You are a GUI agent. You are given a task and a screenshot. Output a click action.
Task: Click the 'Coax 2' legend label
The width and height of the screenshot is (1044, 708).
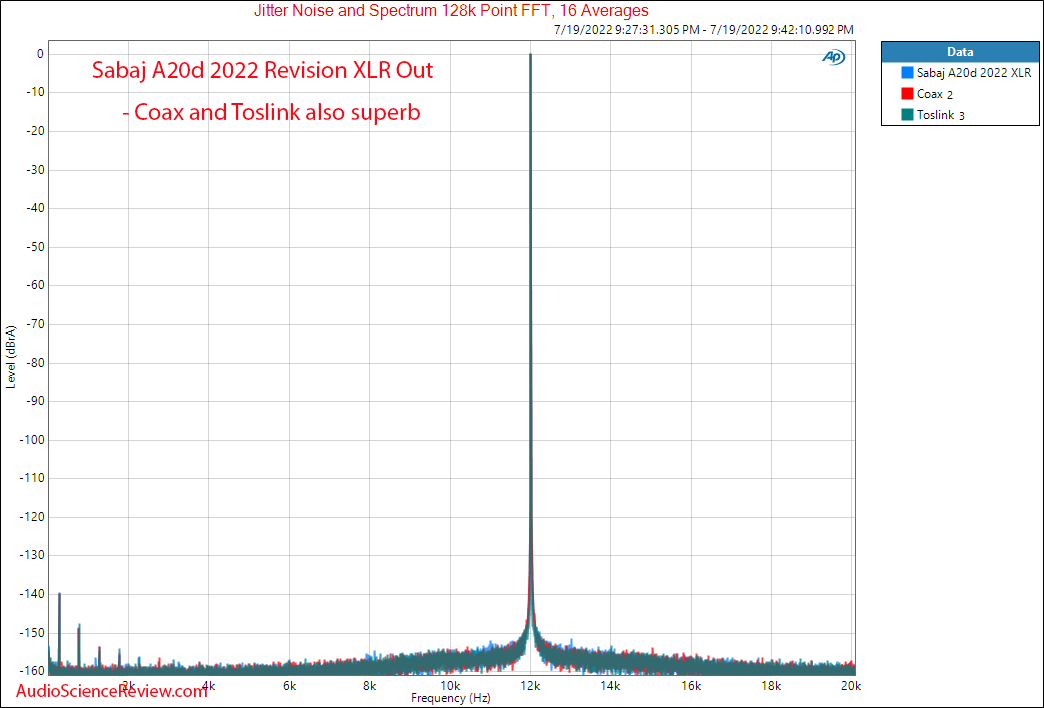[935, 94]
